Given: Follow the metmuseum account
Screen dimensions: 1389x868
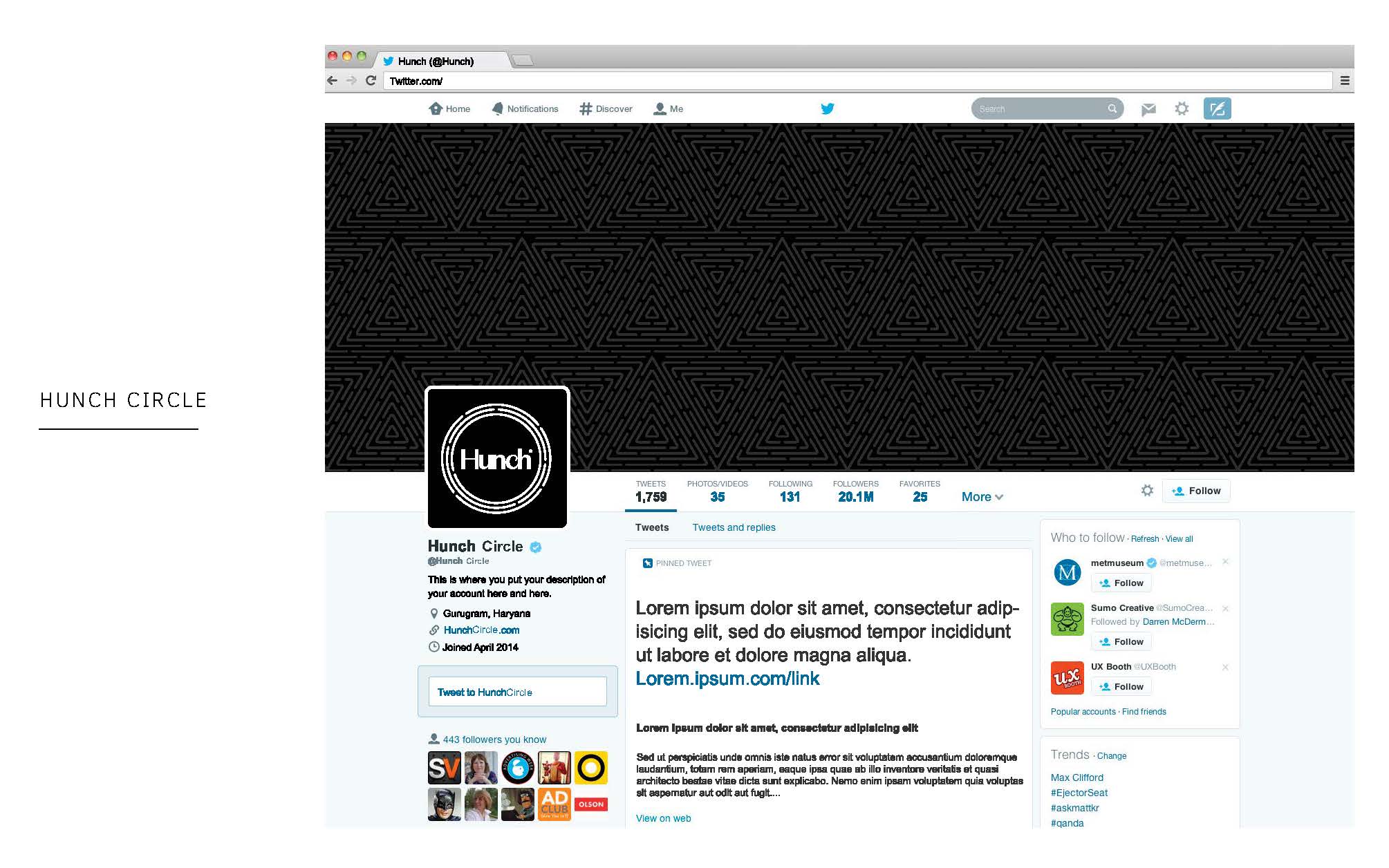Looking at the screenshot, I should pos(1121,583).
